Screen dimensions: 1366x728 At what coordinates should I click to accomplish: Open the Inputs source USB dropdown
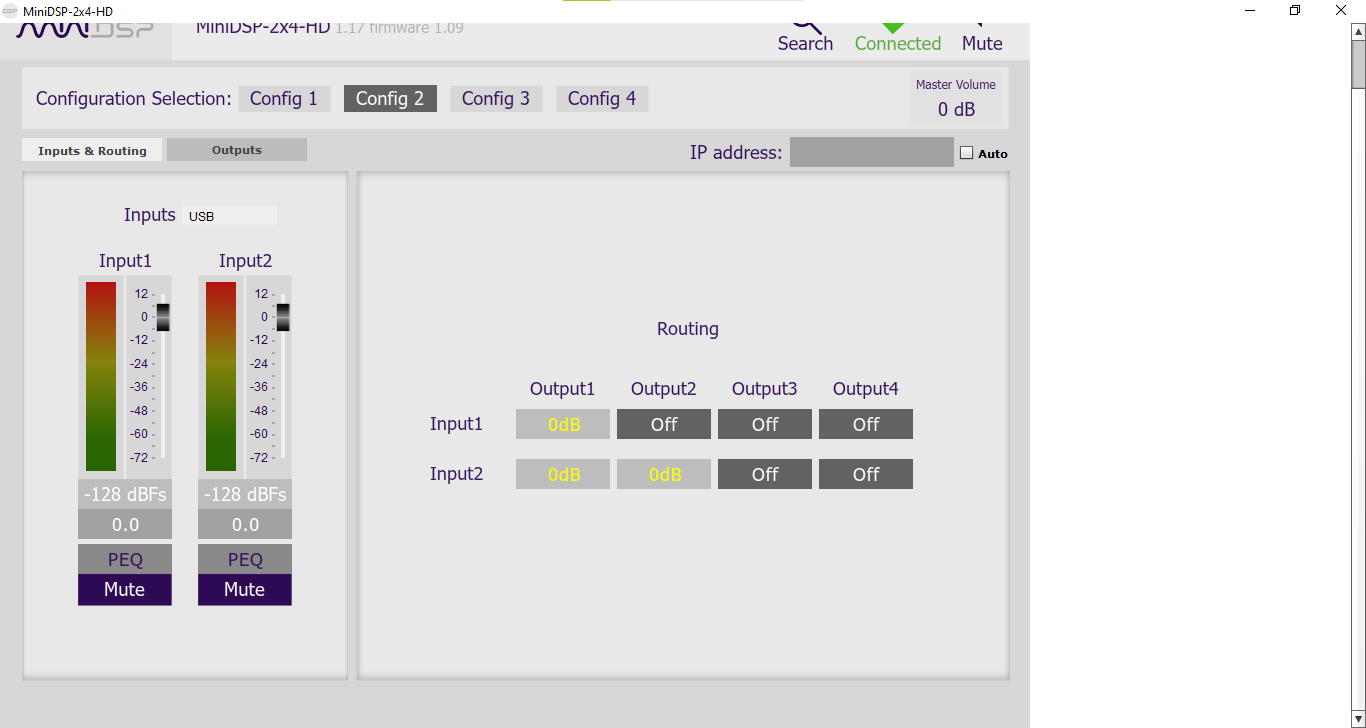[230, 216]
